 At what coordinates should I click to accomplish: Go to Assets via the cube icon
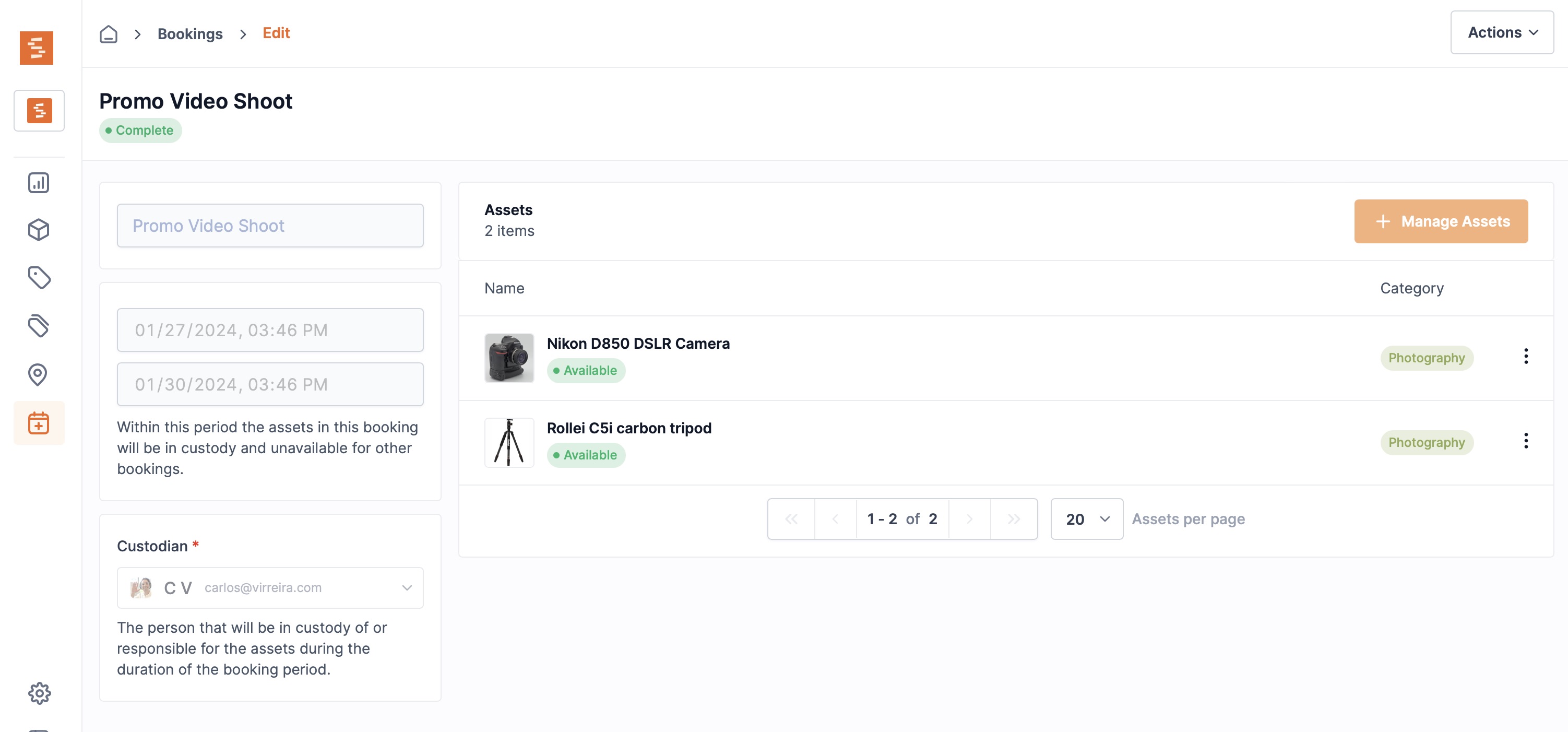pos(38,230)
